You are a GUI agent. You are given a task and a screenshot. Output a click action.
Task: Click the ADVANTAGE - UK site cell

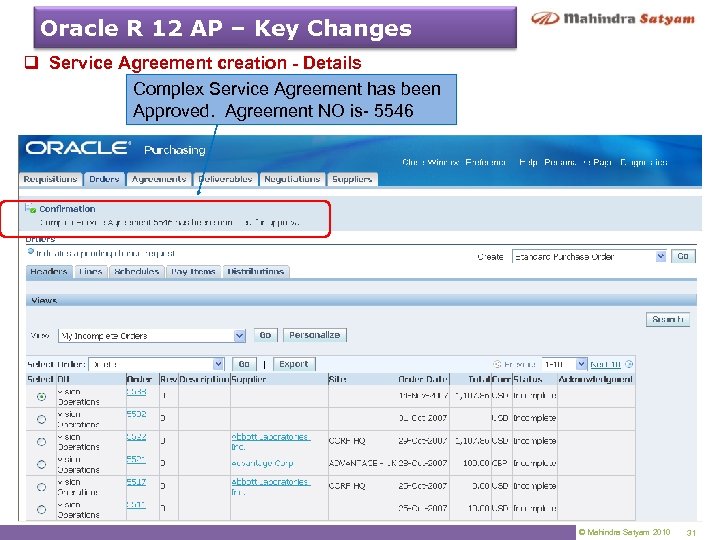point(363,463)
